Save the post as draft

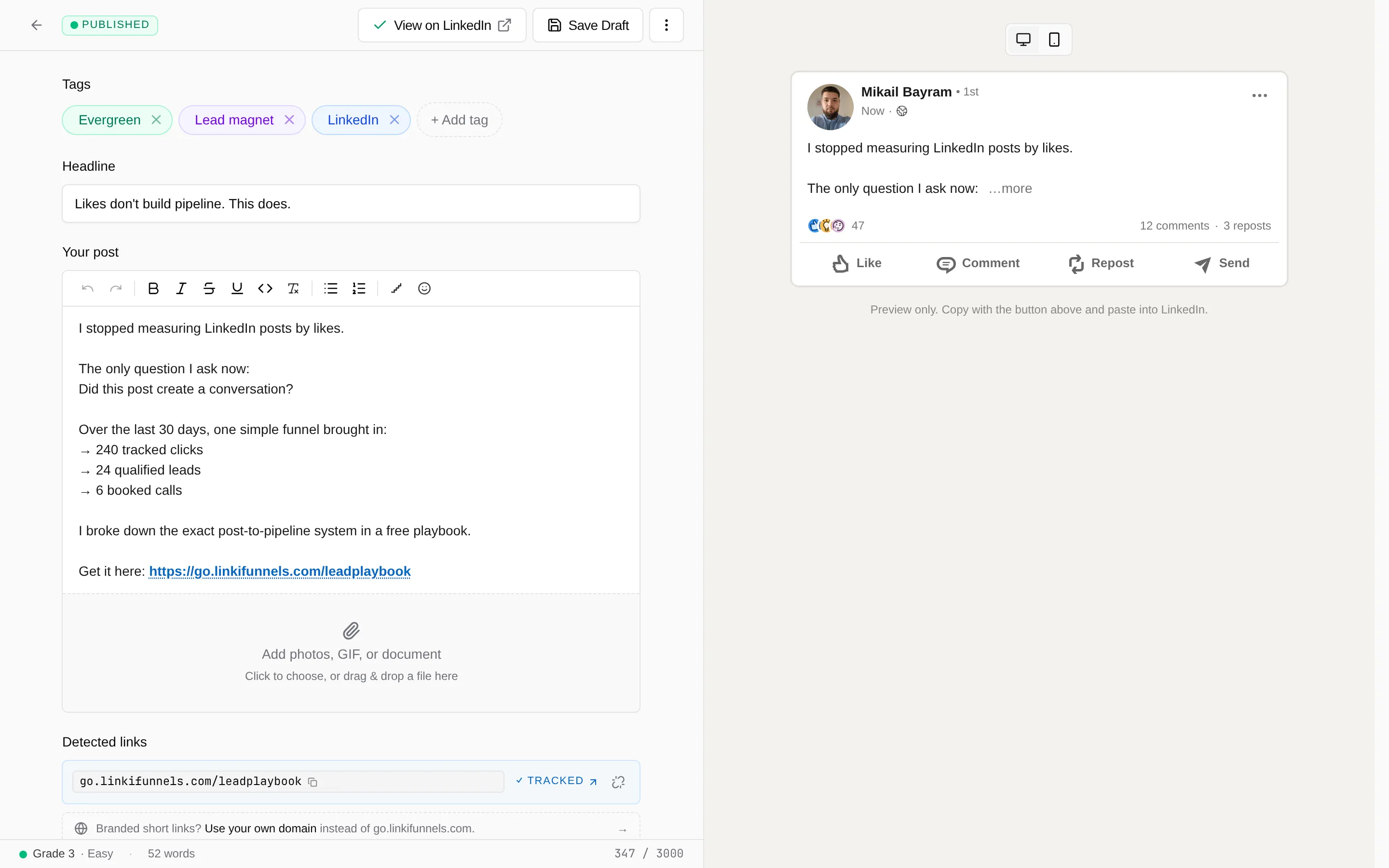coord(588,25)
